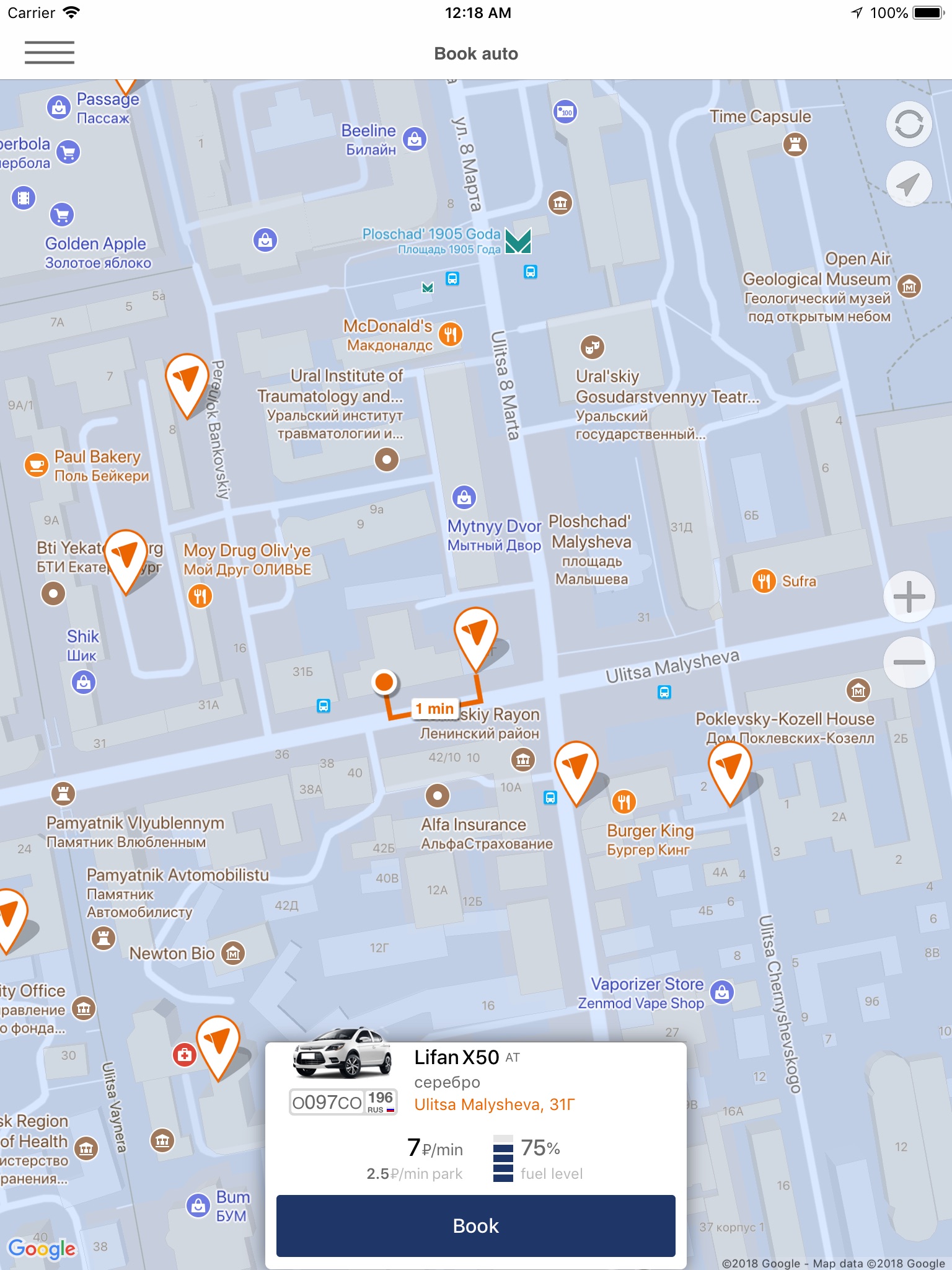Tap the McDonald's restaurant icon
Image resolution: width=952 pixels, height=1270 pixels.
coord(451,335)
